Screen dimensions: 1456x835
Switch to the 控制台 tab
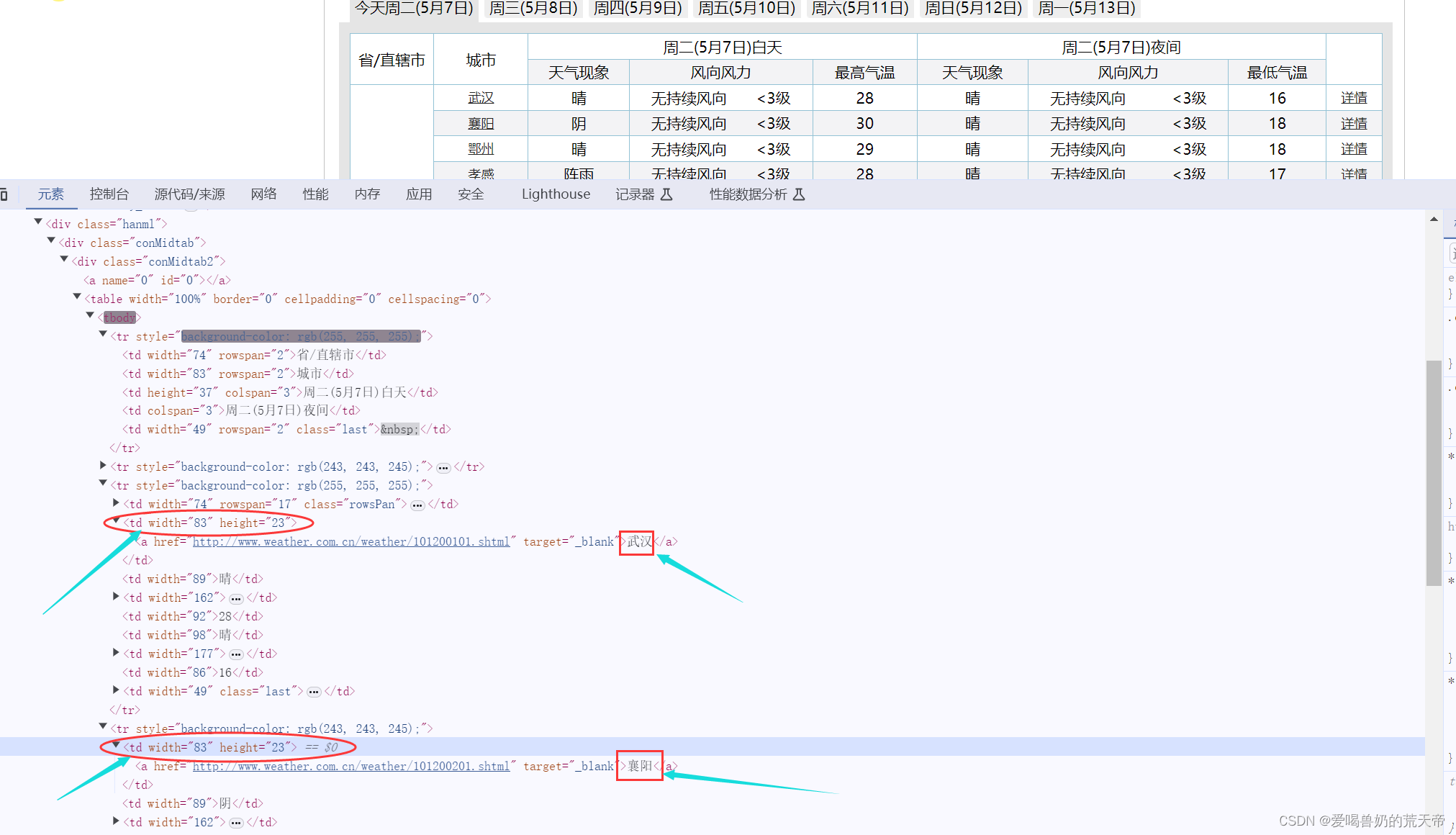click(x=109, y=194)
